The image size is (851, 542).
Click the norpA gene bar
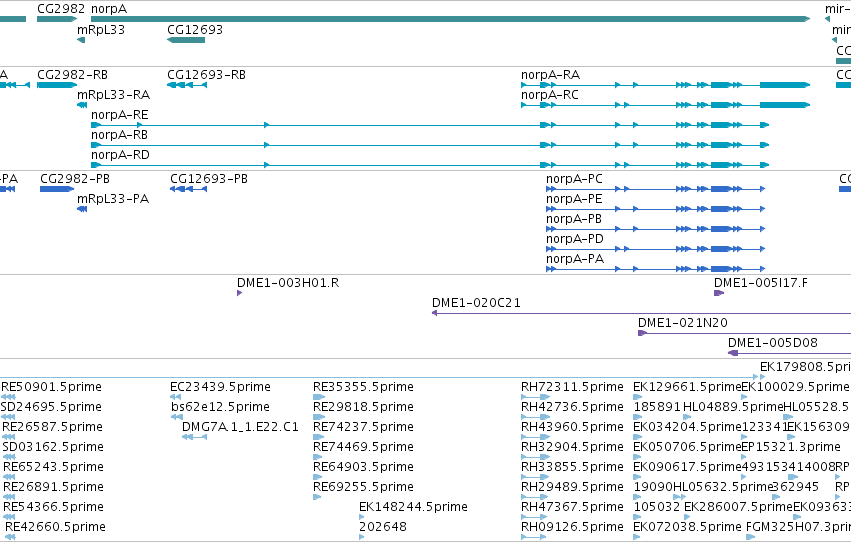click(450, 19)
